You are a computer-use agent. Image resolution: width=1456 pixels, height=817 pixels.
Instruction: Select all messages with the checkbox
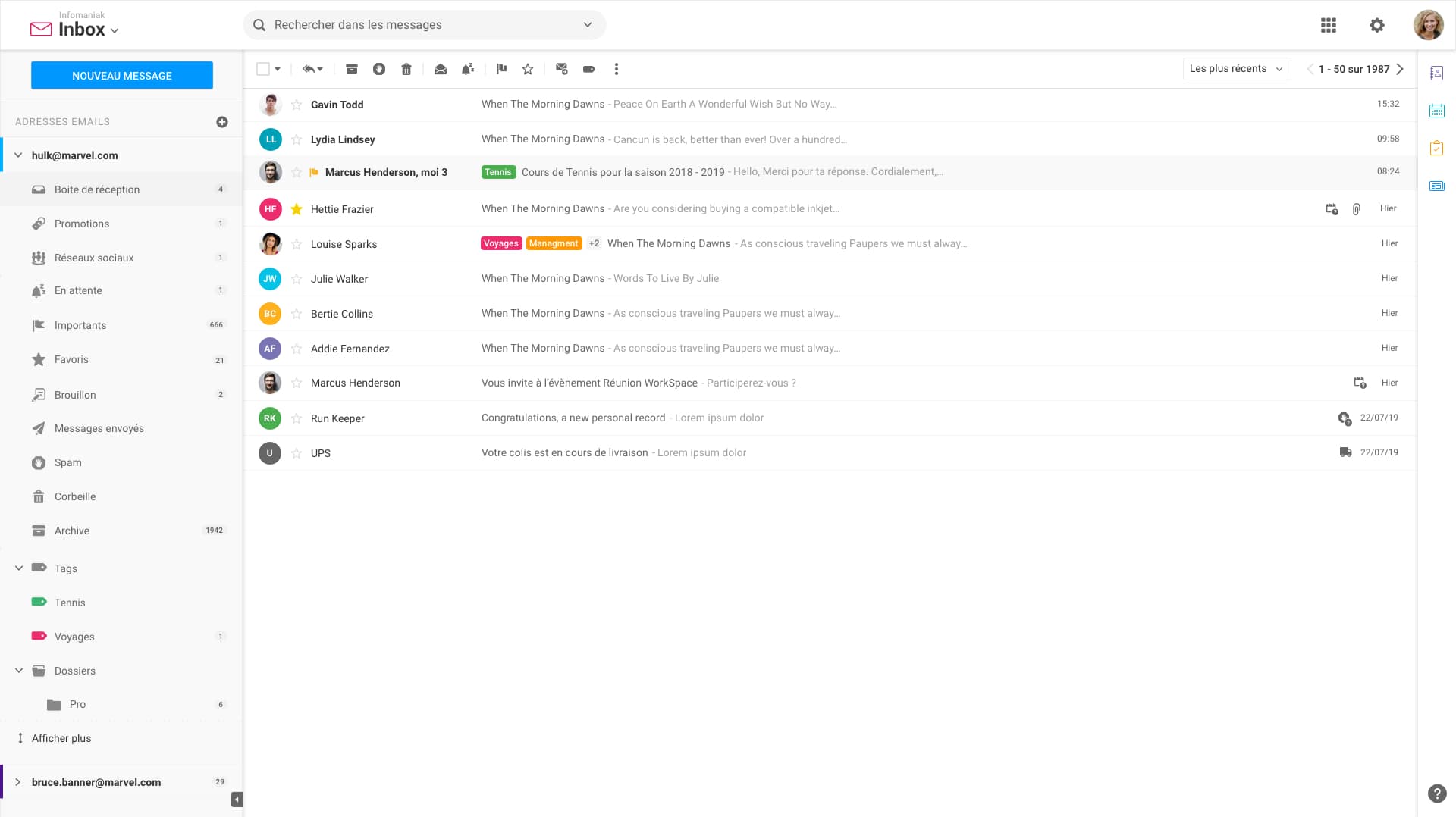pos(263,68)
